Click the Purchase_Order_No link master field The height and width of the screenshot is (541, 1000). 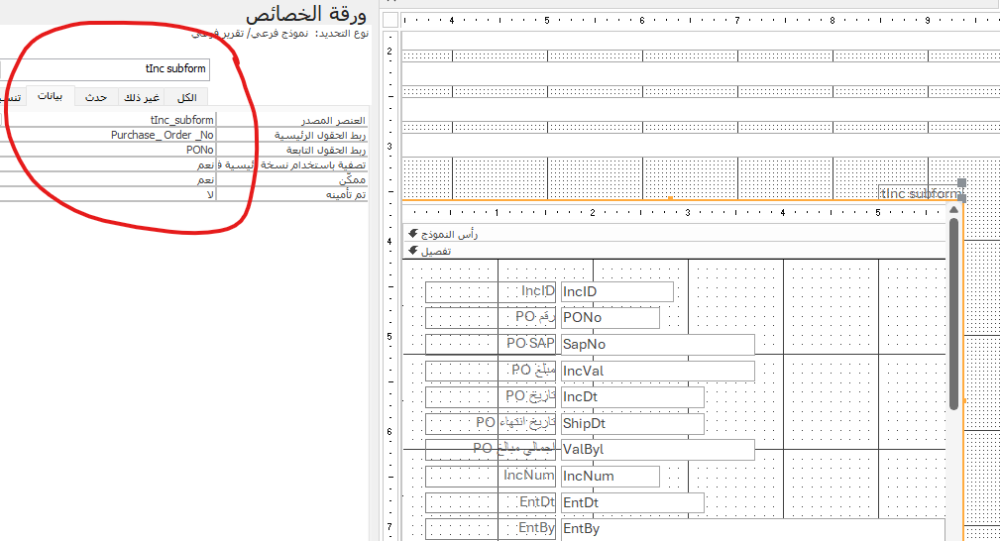[x=110, y=134]
